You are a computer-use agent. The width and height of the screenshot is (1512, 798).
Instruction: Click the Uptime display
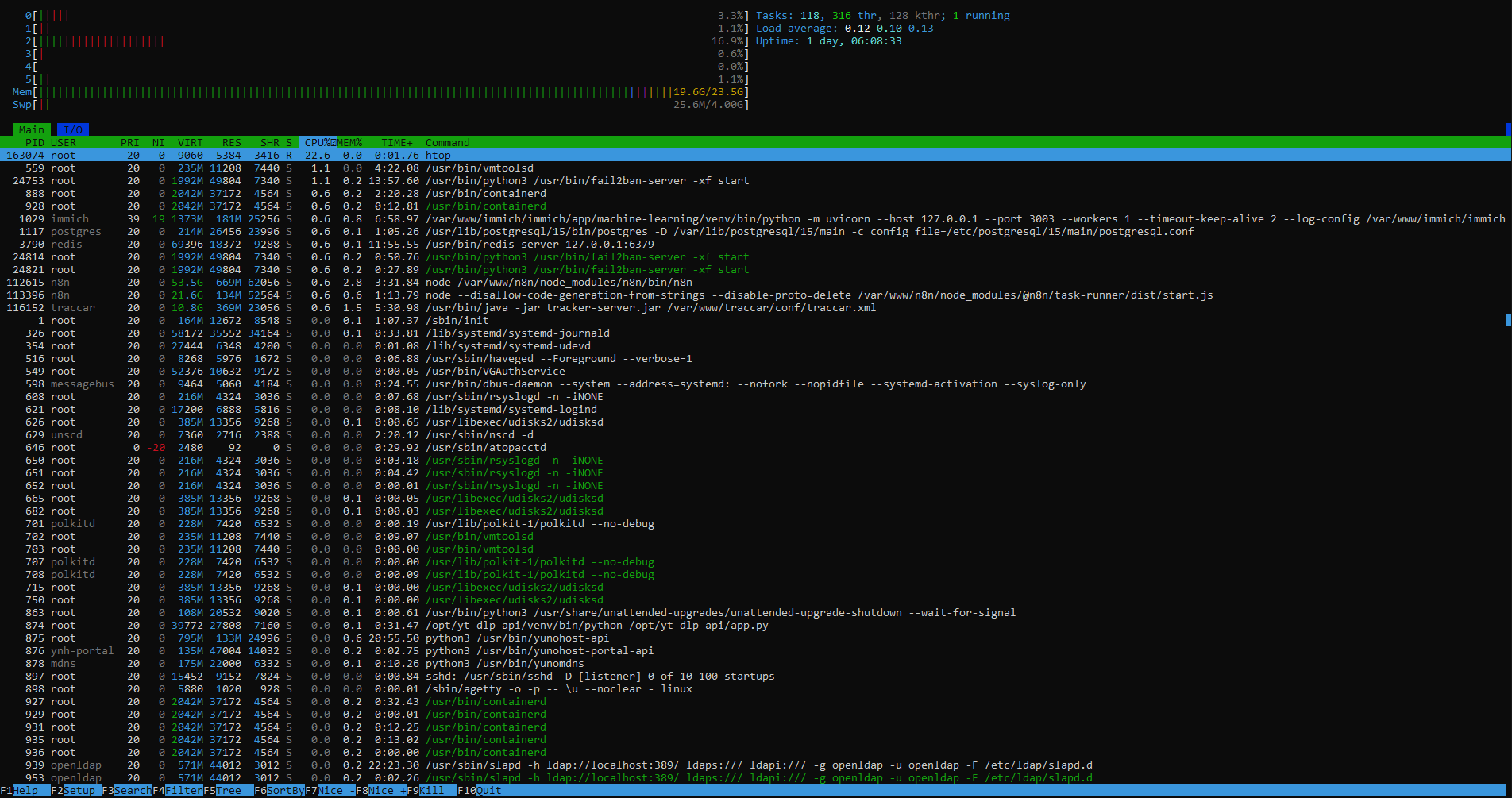[x=829, y=41]
